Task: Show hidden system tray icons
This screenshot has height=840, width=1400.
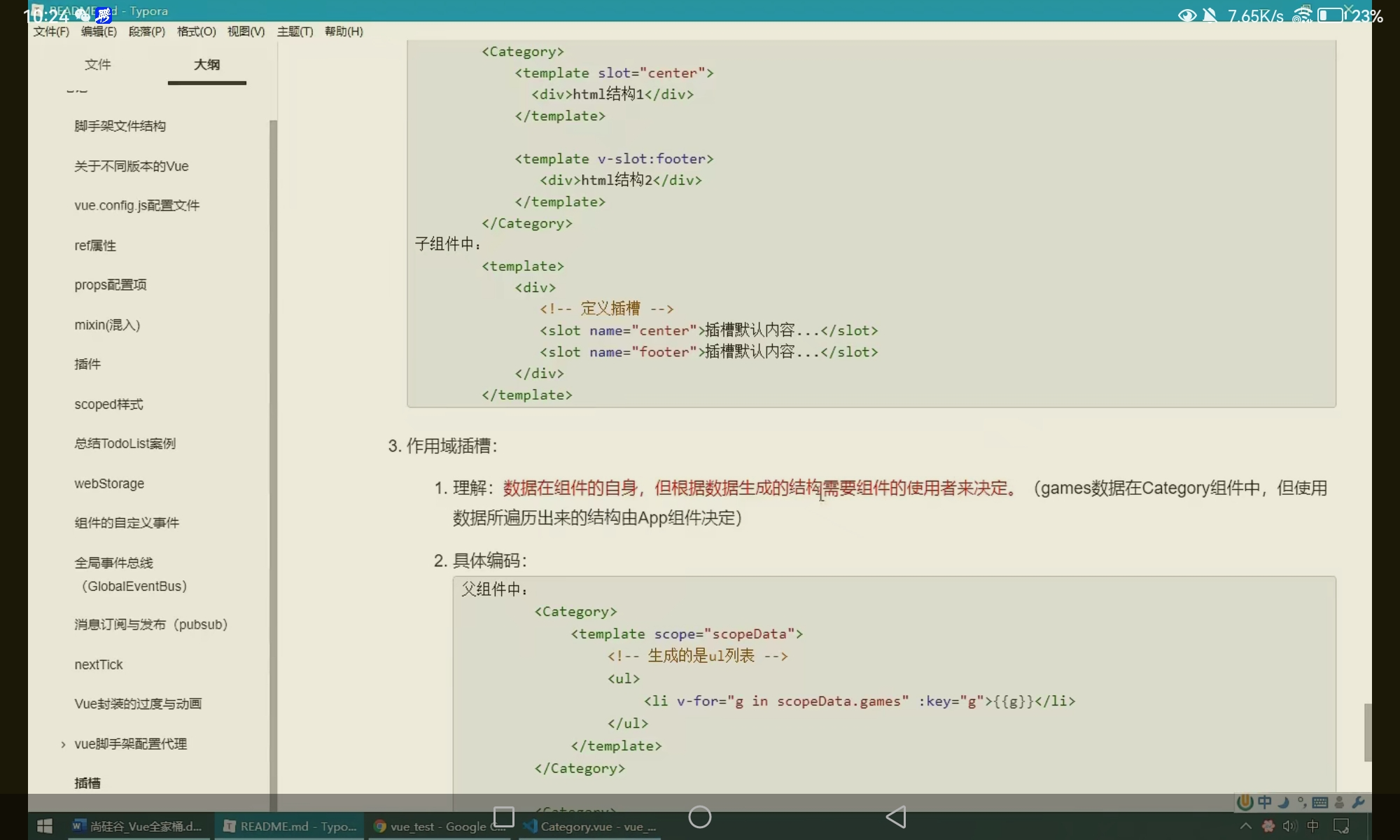Action: [1246, 826]
